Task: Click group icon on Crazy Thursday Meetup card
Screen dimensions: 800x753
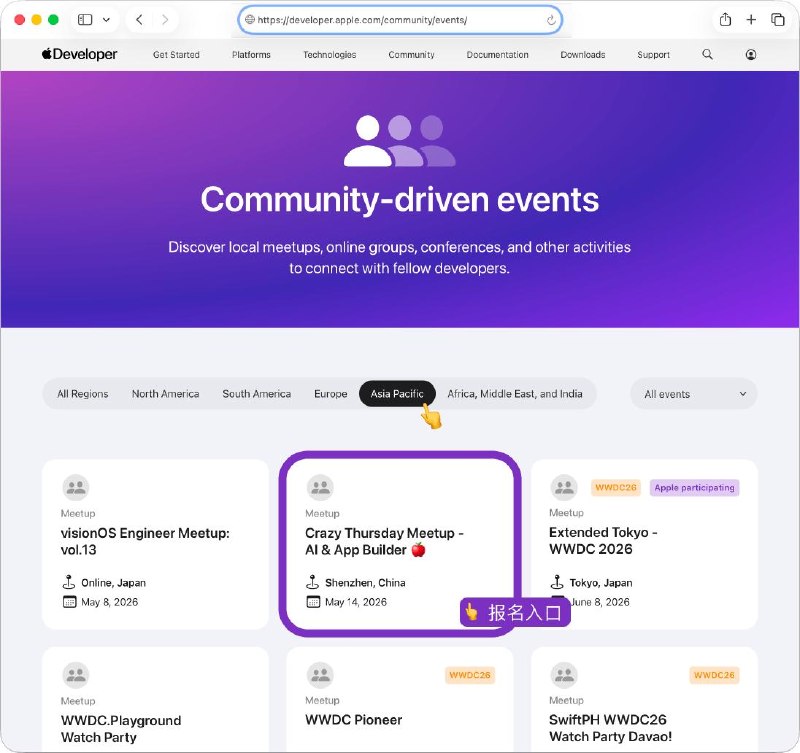Action: pyautogui.click(x=320, y=487)
